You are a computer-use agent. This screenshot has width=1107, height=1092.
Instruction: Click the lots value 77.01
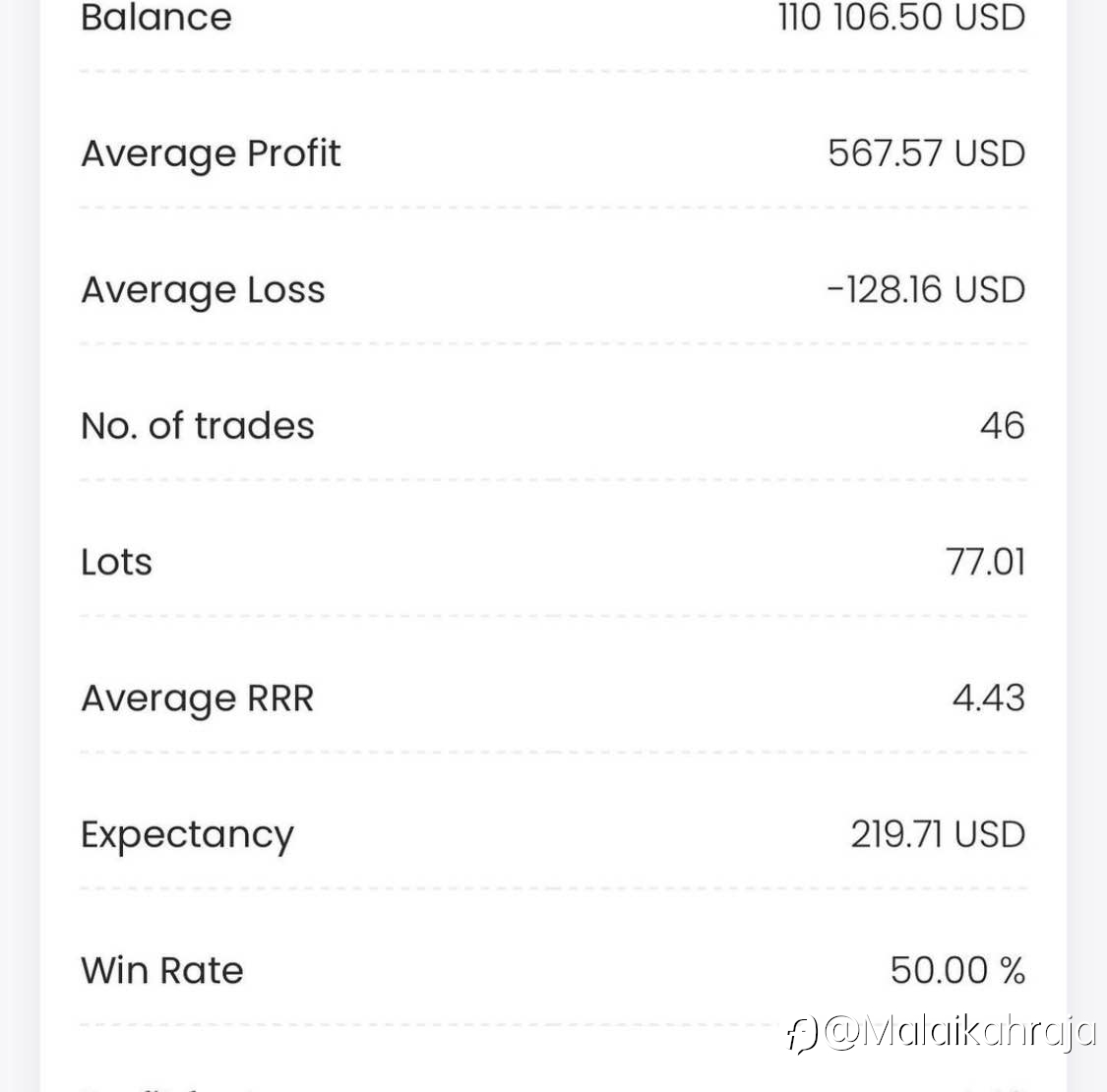coord(986,562)
